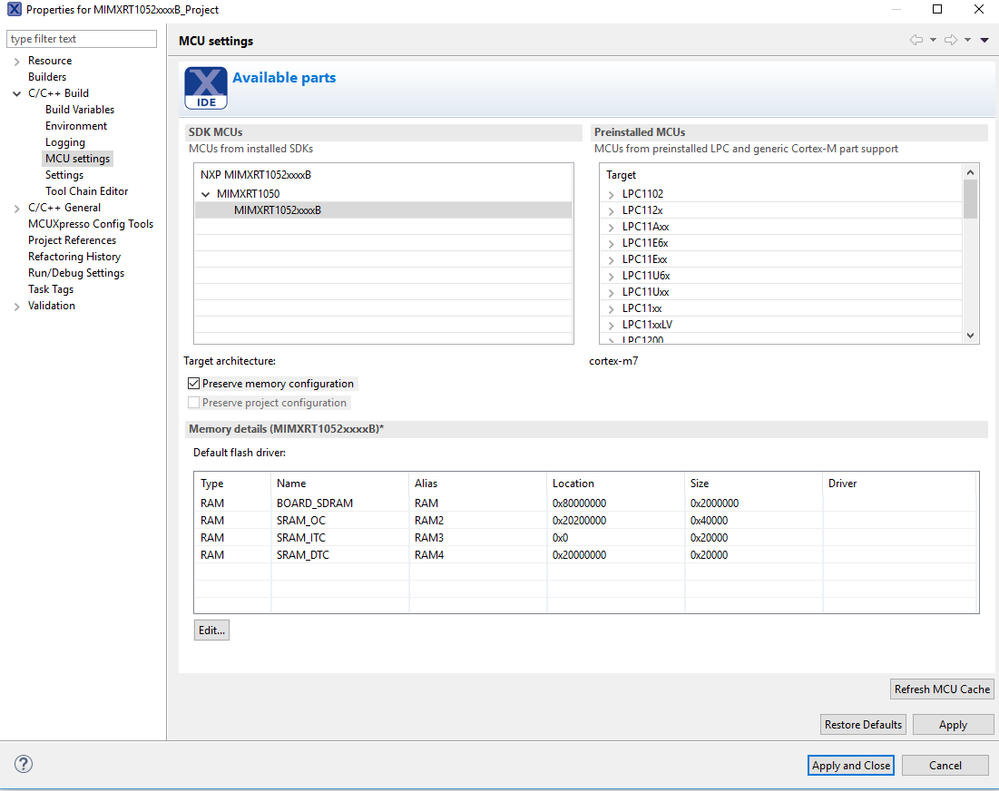999x791 pixels.
Task: Click the Edit... memory button
Action: pyautogui.click(x=212, y=630)
